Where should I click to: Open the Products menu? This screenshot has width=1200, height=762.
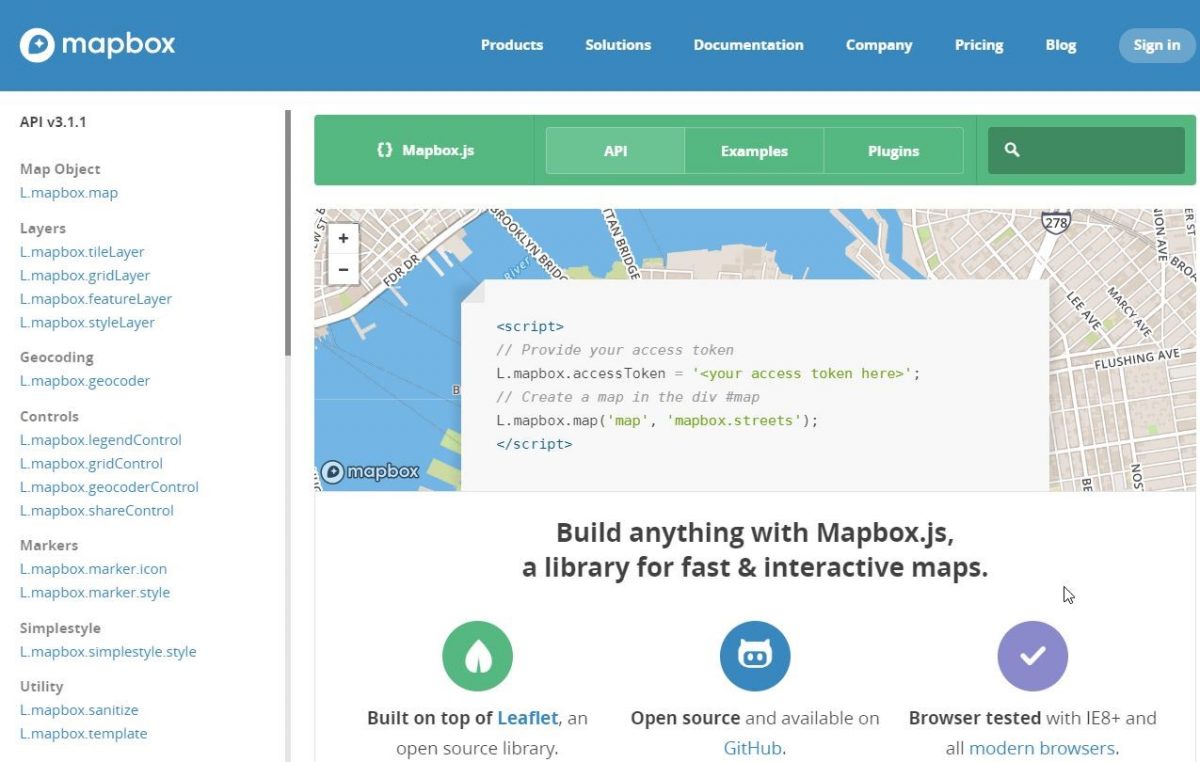[511, 45]
